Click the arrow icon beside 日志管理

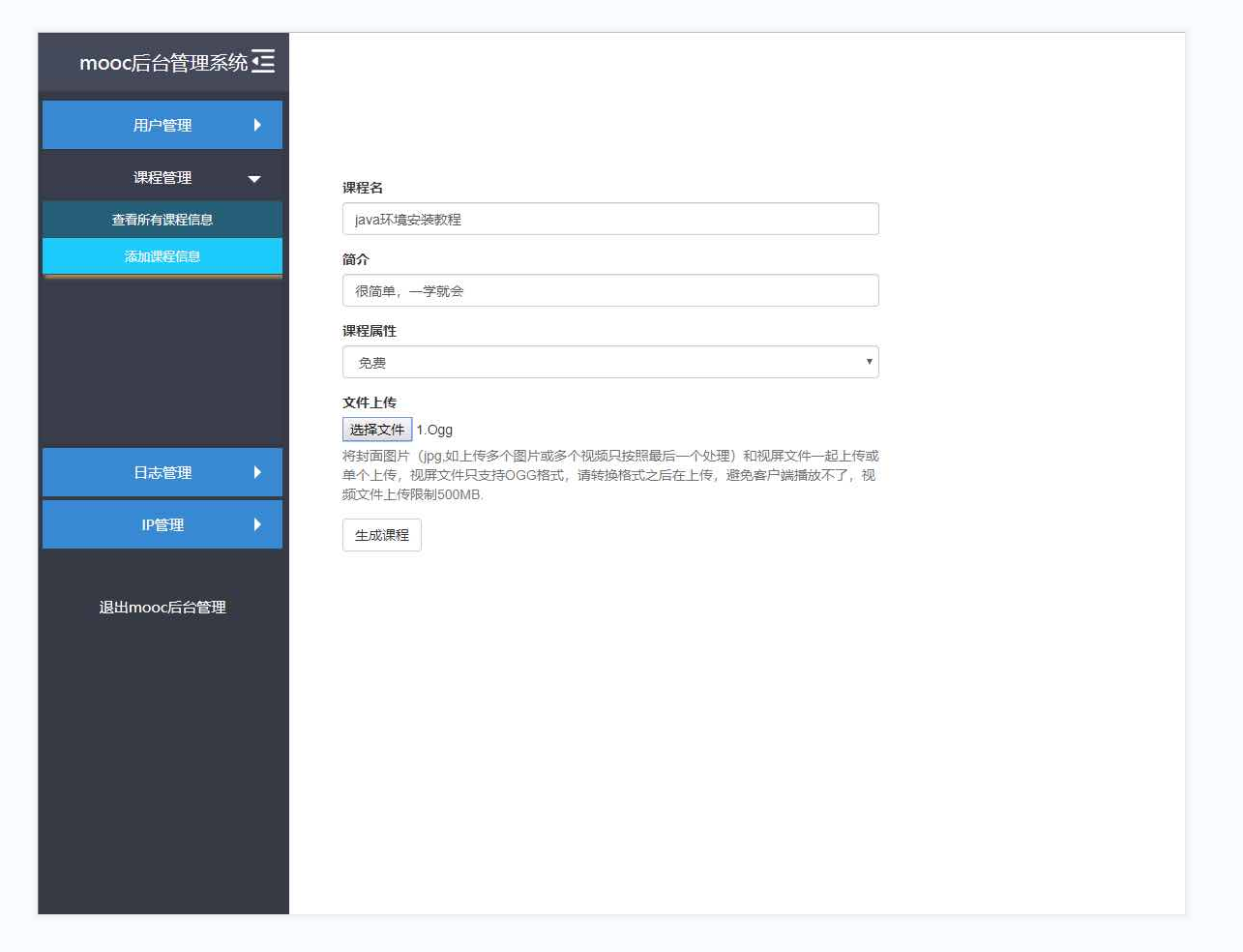256,472
